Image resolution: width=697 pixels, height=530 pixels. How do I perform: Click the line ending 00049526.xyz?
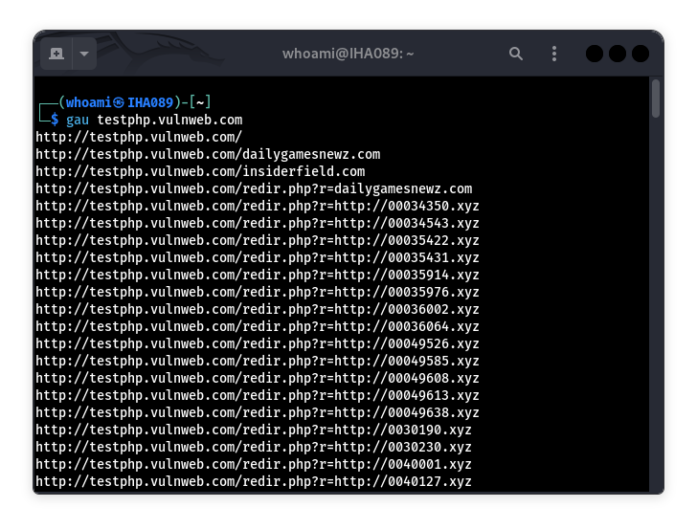(x=257, y=344)
